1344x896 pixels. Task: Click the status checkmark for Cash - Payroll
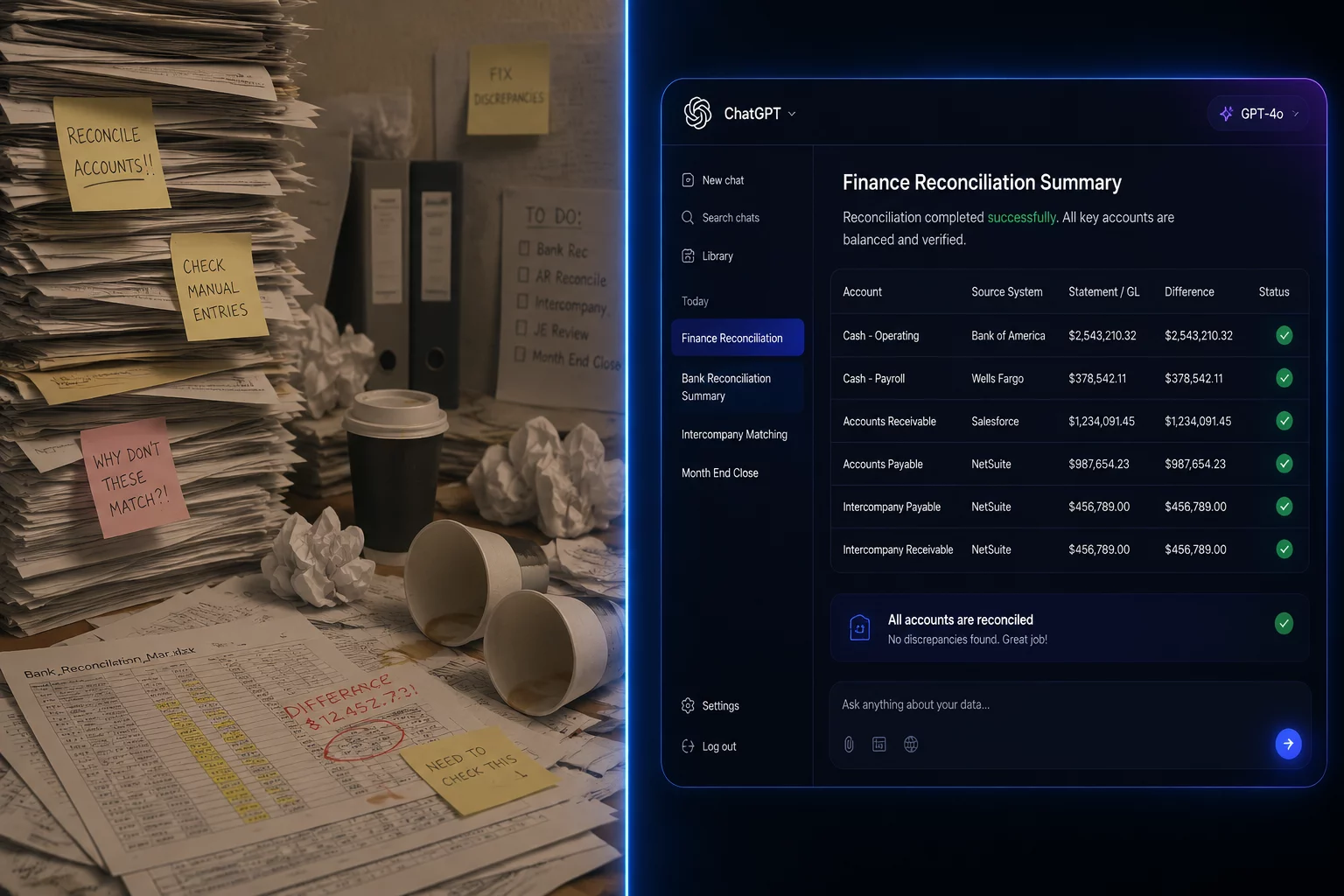tap(1284, 378)
